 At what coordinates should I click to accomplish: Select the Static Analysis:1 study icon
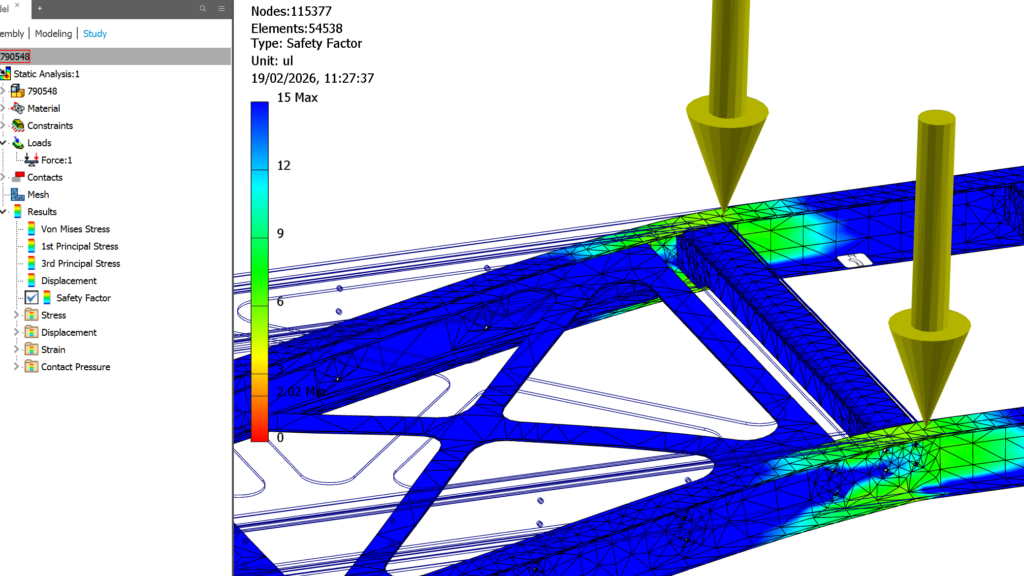click(5, 74)
